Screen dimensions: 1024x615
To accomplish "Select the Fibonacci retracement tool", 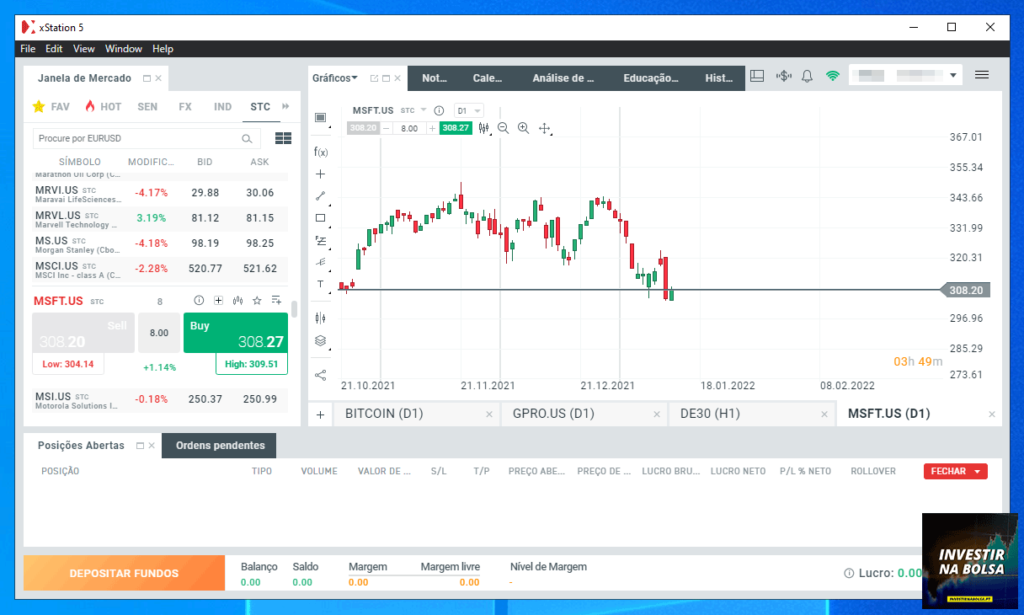I will 320,240.
